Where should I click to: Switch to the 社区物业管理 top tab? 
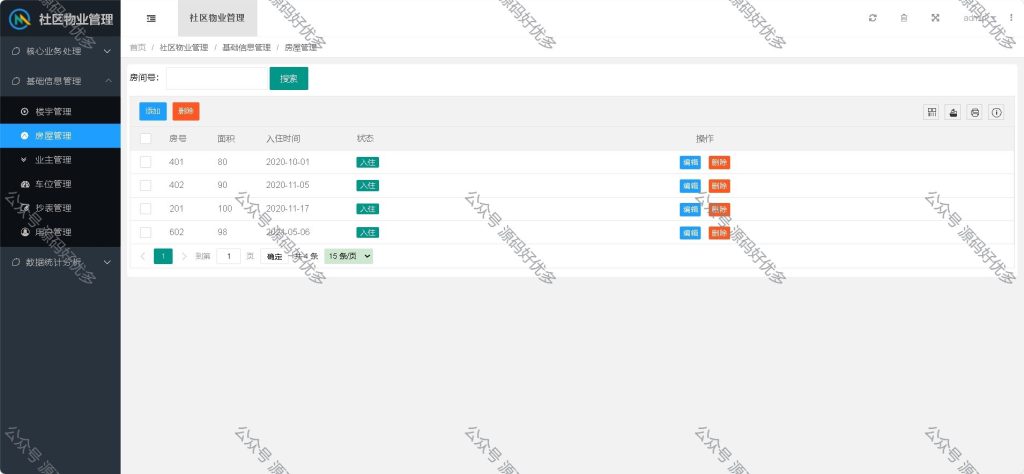coord(217,18)
